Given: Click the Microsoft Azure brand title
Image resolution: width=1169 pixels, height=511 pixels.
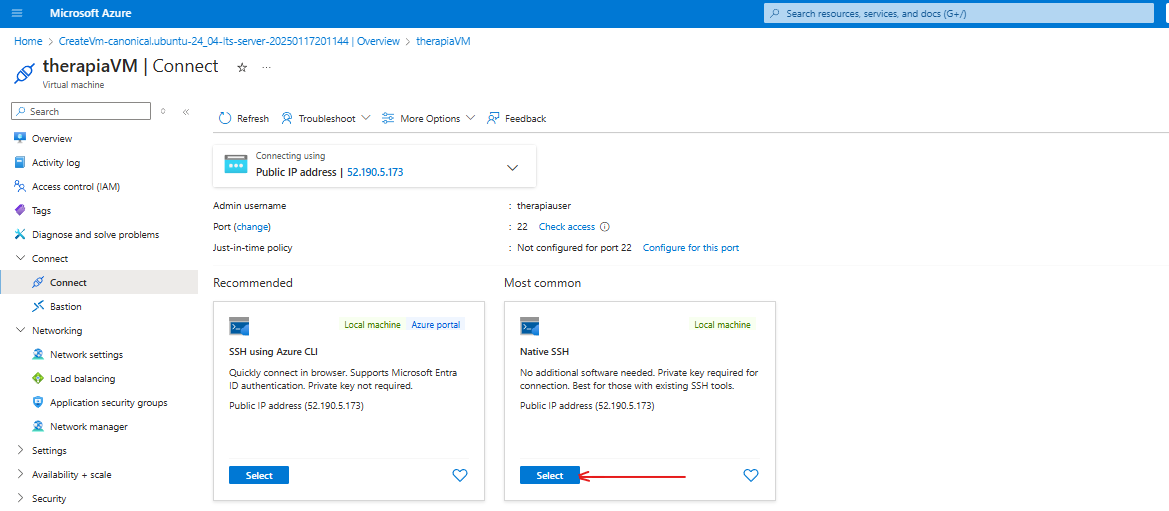Looking at the screenshot, I should tap(90, 13).
